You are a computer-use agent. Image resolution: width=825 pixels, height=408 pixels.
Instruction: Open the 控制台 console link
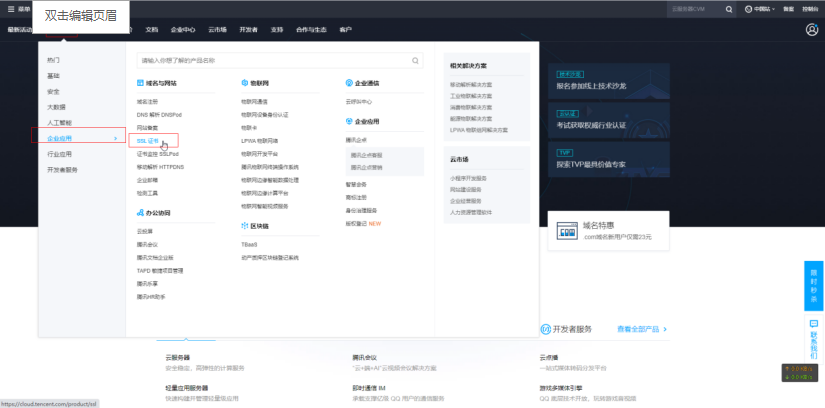click(810, 9)
